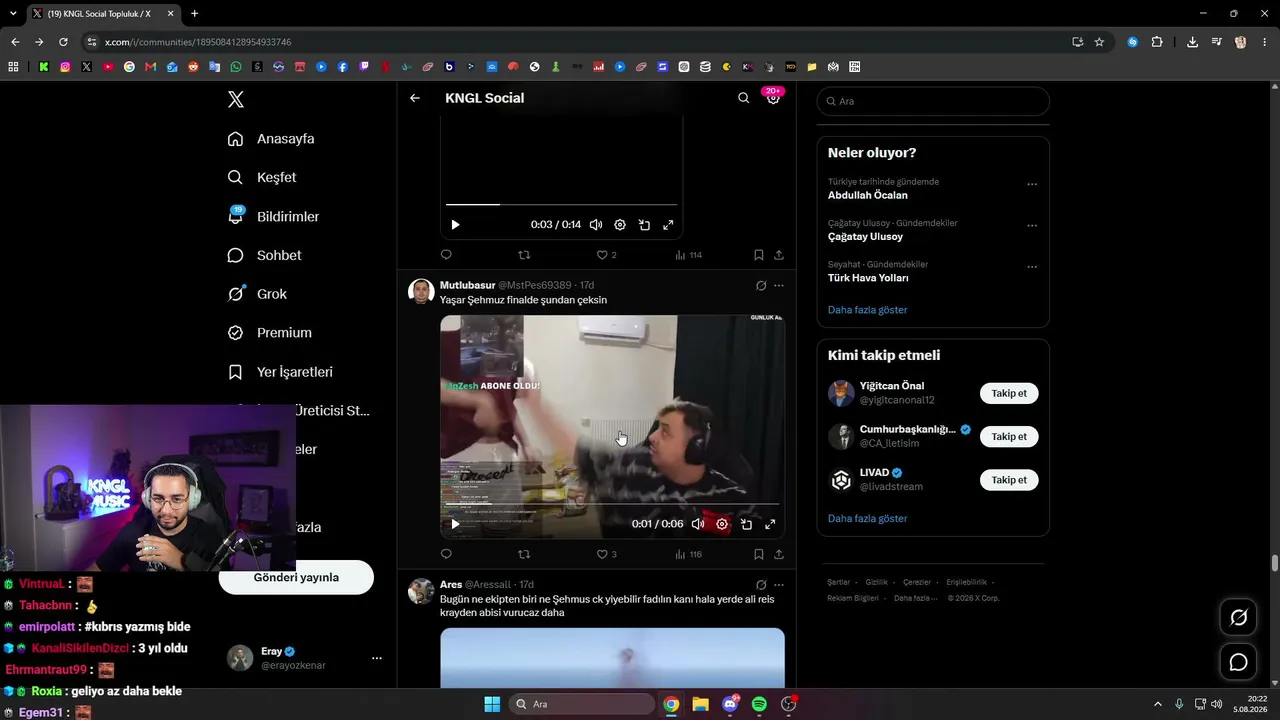Show more suggestions under Kimi takip etmeli
This screenshot has height=720, width=1280.
pos(867,519)
